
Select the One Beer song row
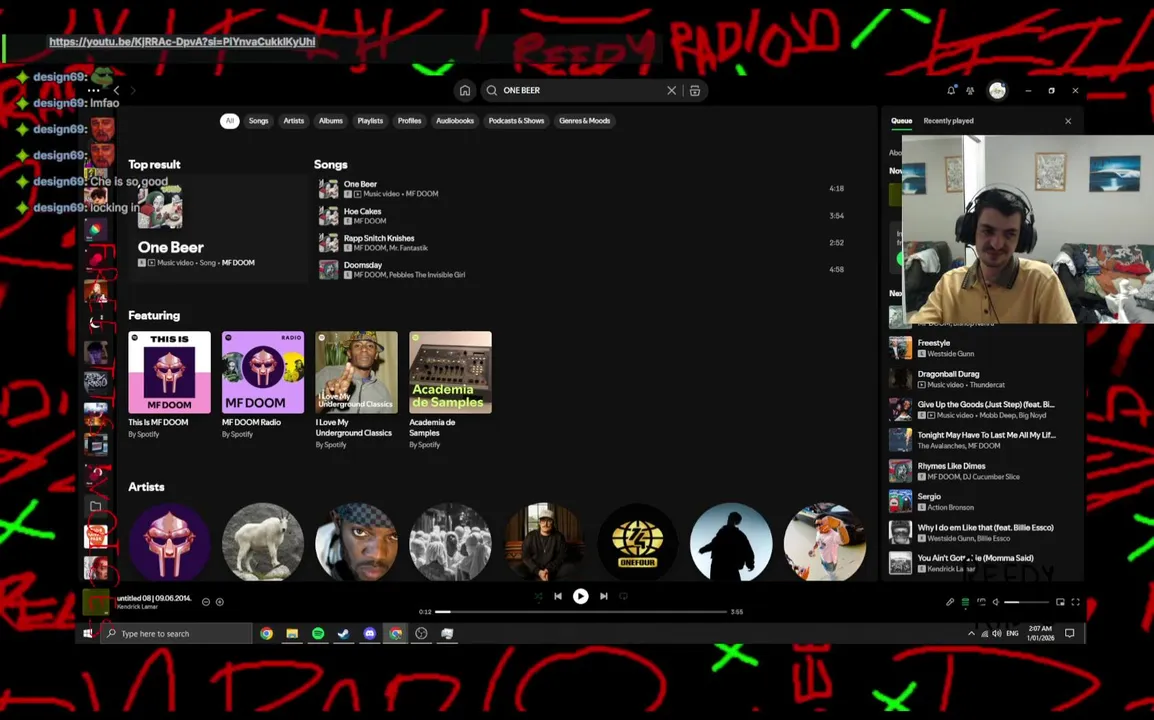pos(581,189)
